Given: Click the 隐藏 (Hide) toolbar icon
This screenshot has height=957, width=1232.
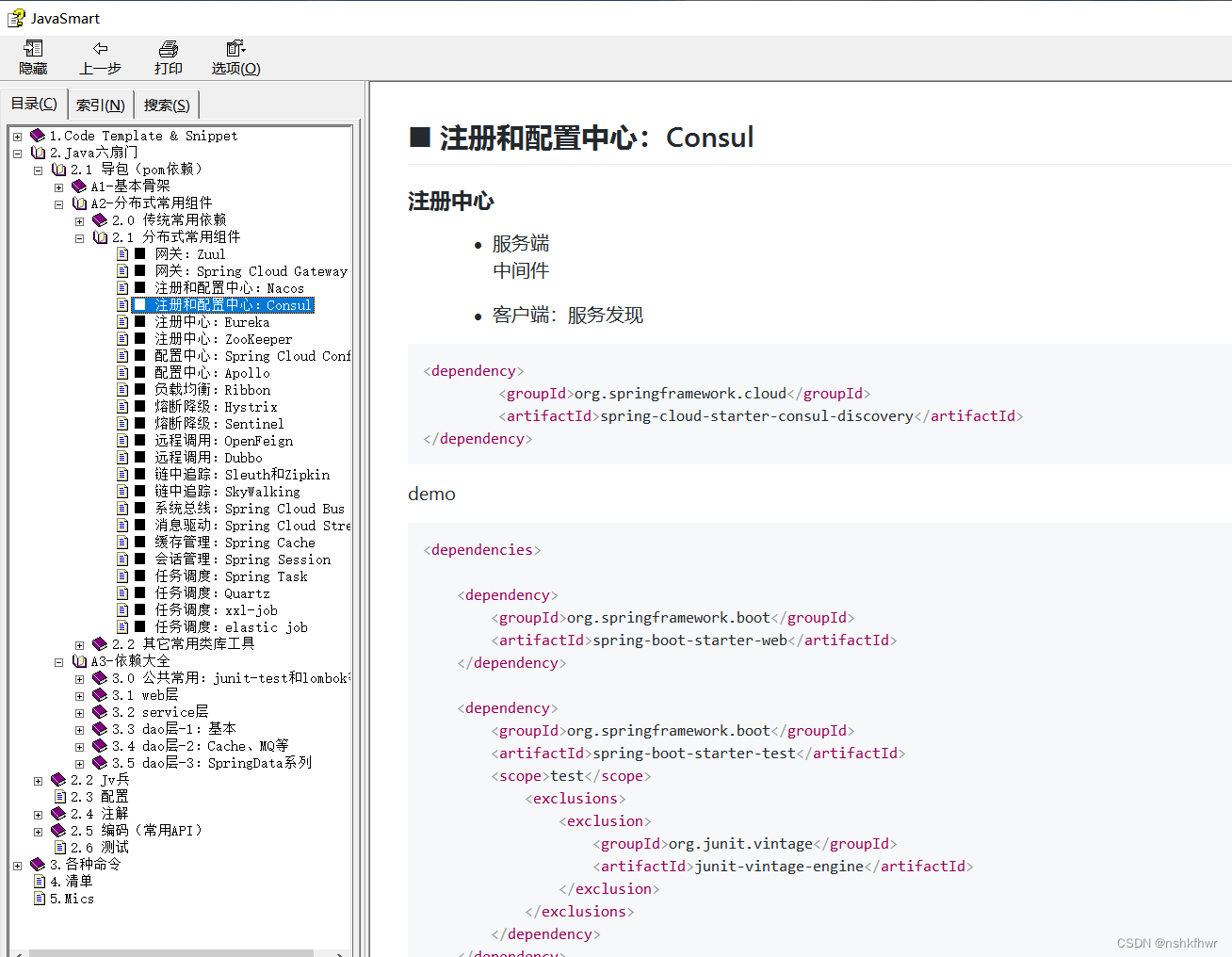Looking at the screenshot, I should (33, 49).
